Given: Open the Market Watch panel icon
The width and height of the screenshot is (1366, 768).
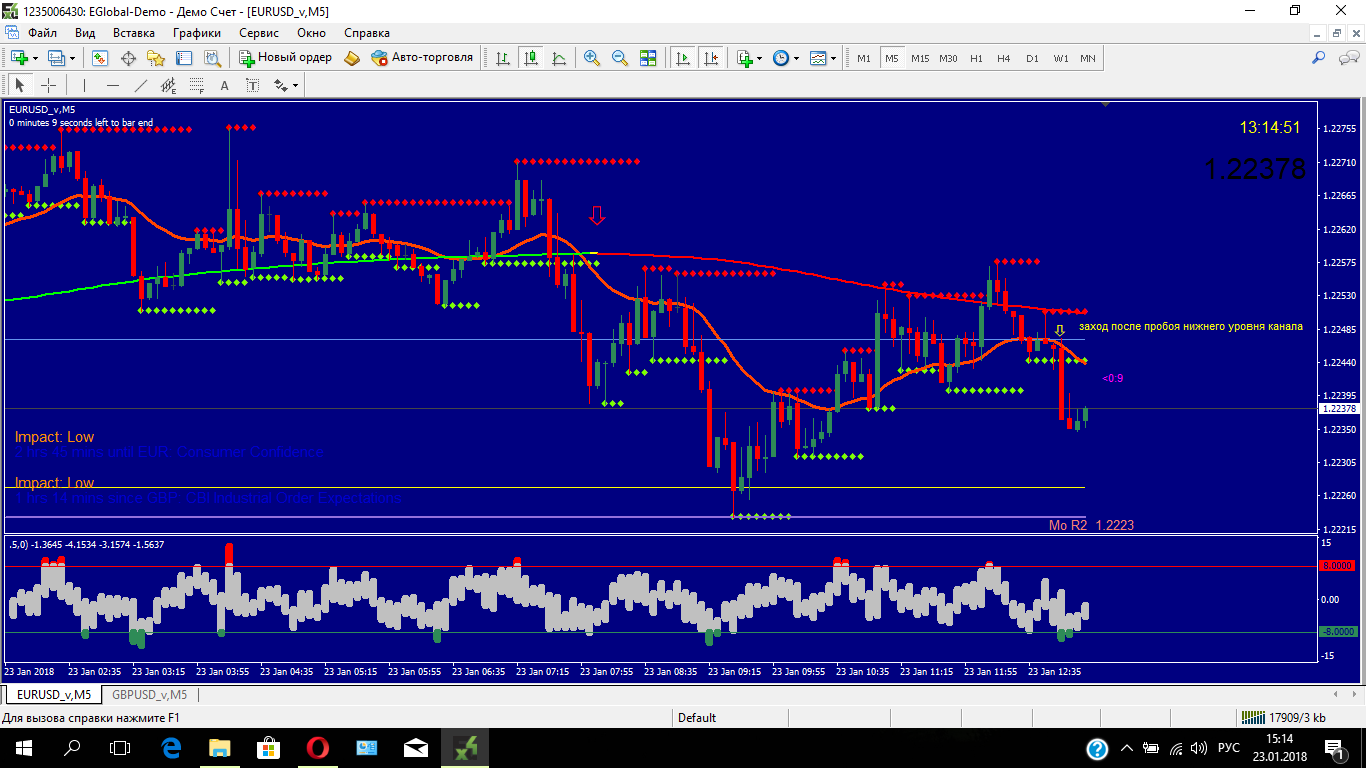Looking at the screenshot, I should [128, 58].
